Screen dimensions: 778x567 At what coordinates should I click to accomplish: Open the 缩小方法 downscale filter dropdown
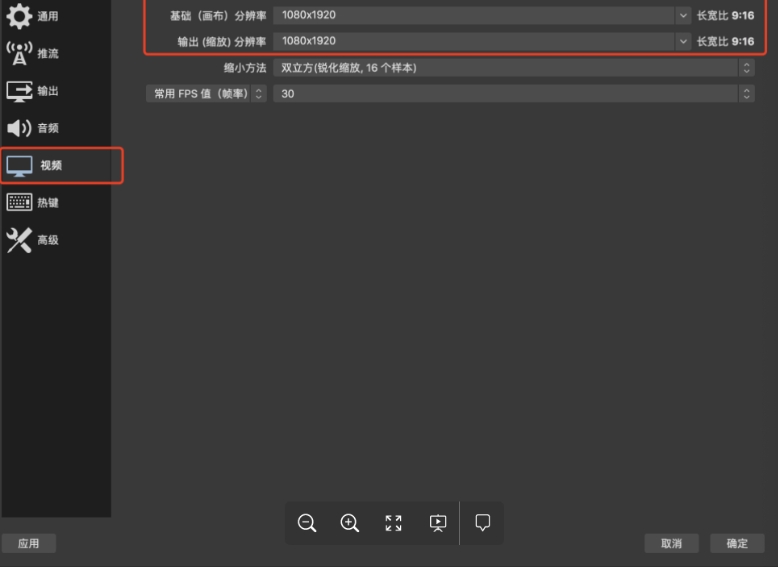point(514,67)
